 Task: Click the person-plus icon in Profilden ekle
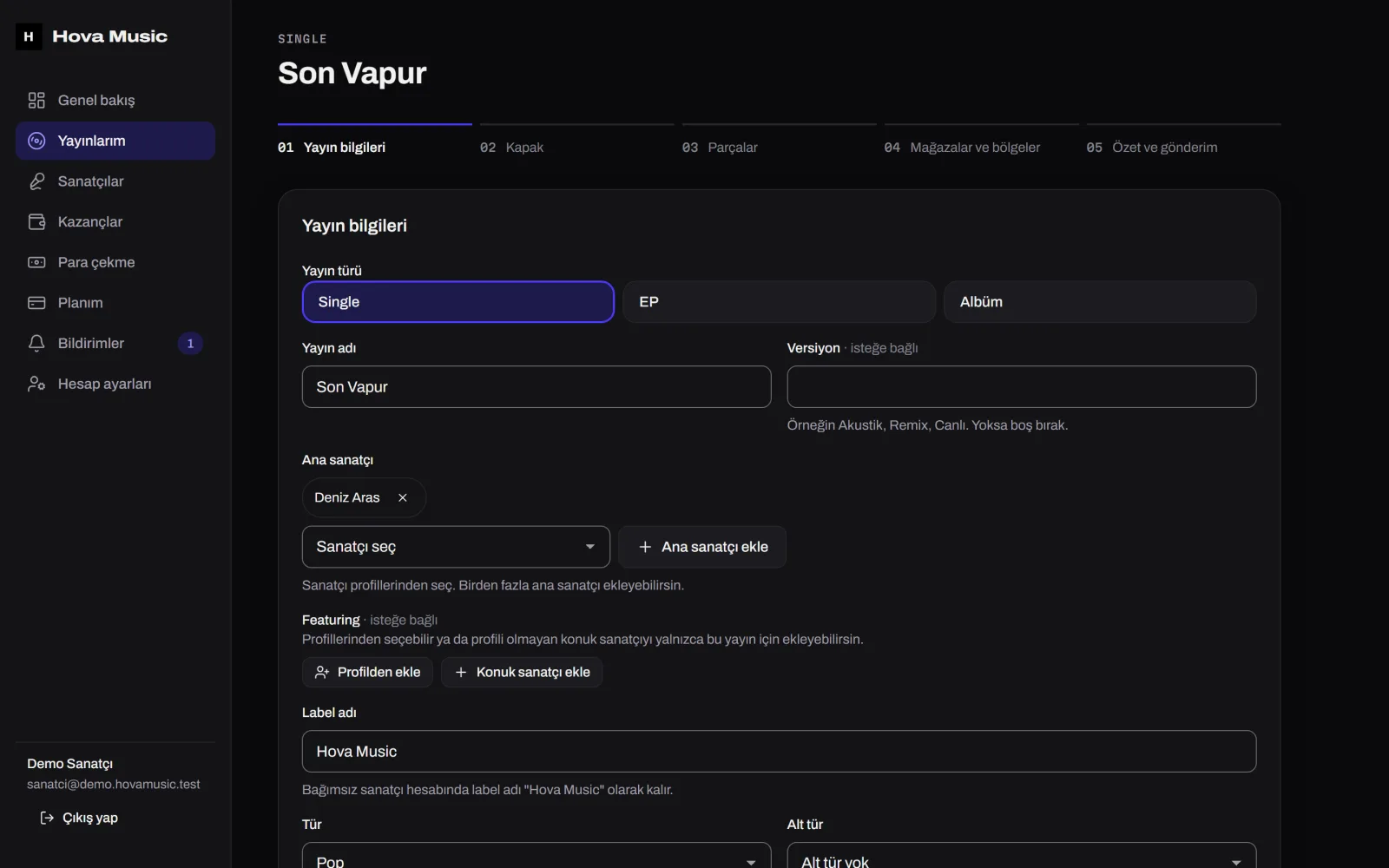click(322, 672)
